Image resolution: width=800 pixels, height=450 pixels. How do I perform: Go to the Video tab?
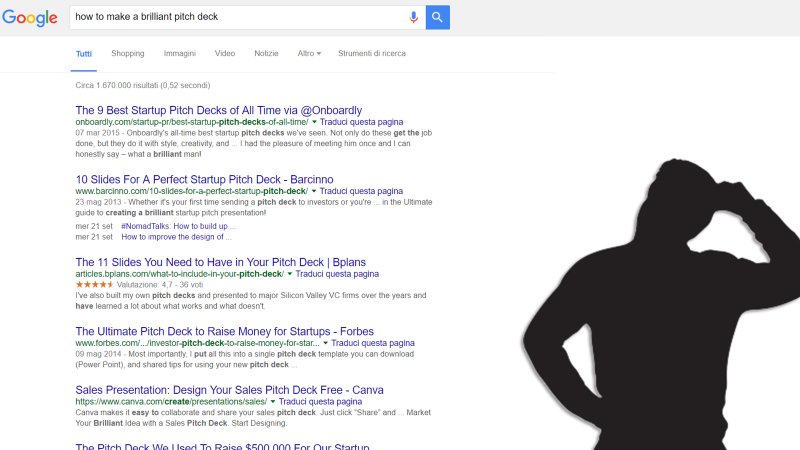coord(225,54)
